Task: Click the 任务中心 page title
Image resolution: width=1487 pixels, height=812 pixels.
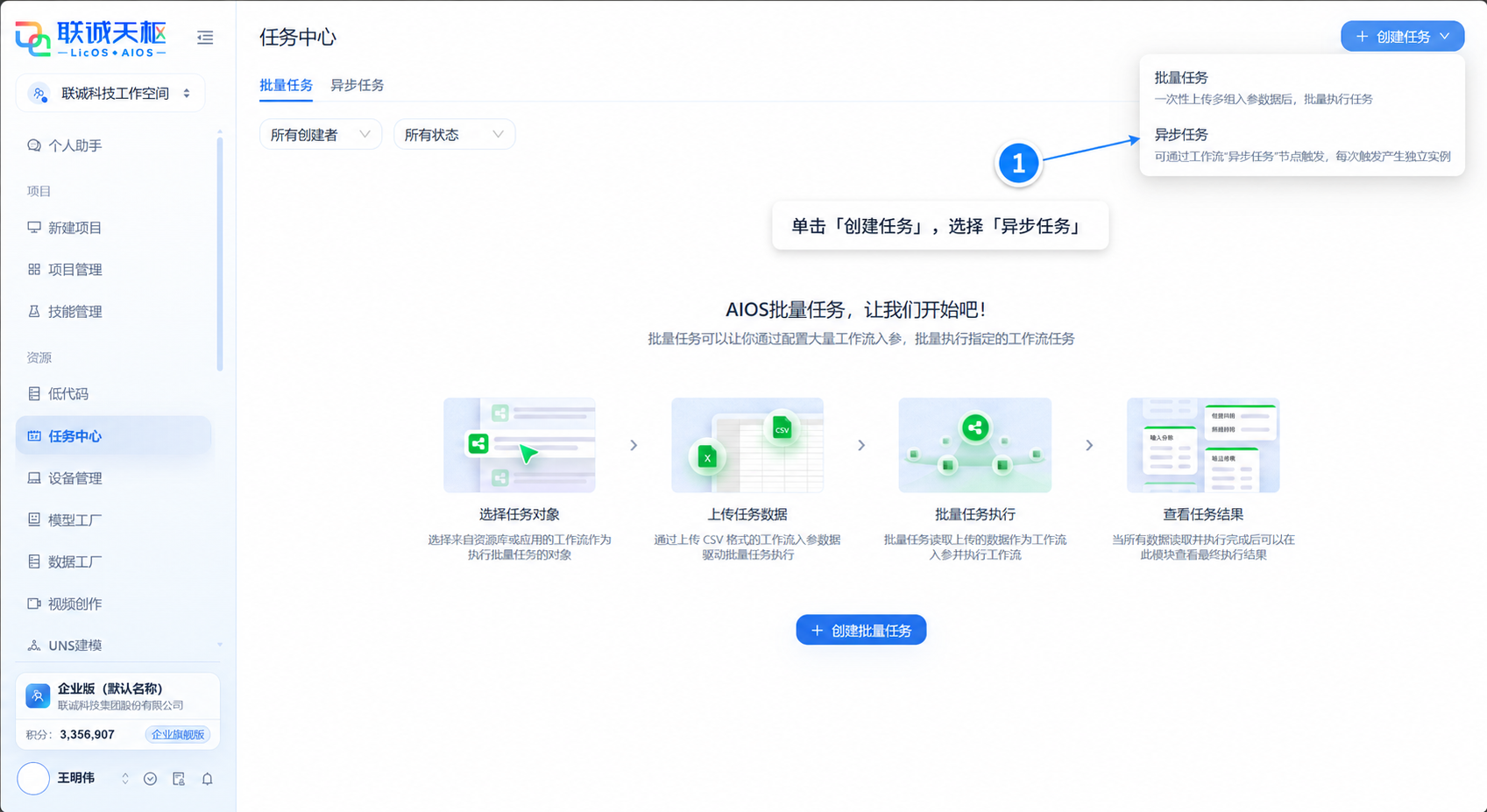Action: pyautogui.click(x=298, y=37)
